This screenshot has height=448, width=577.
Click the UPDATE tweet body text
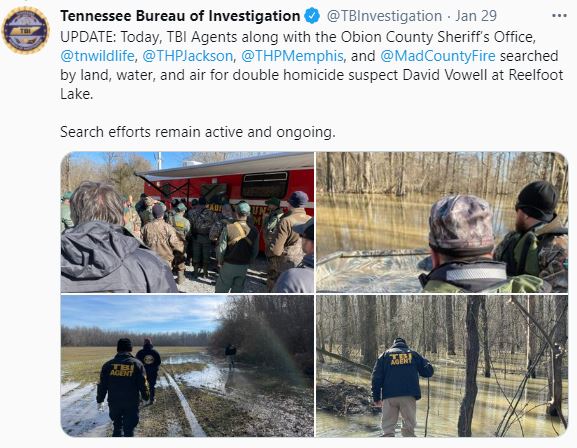(311, 66)
